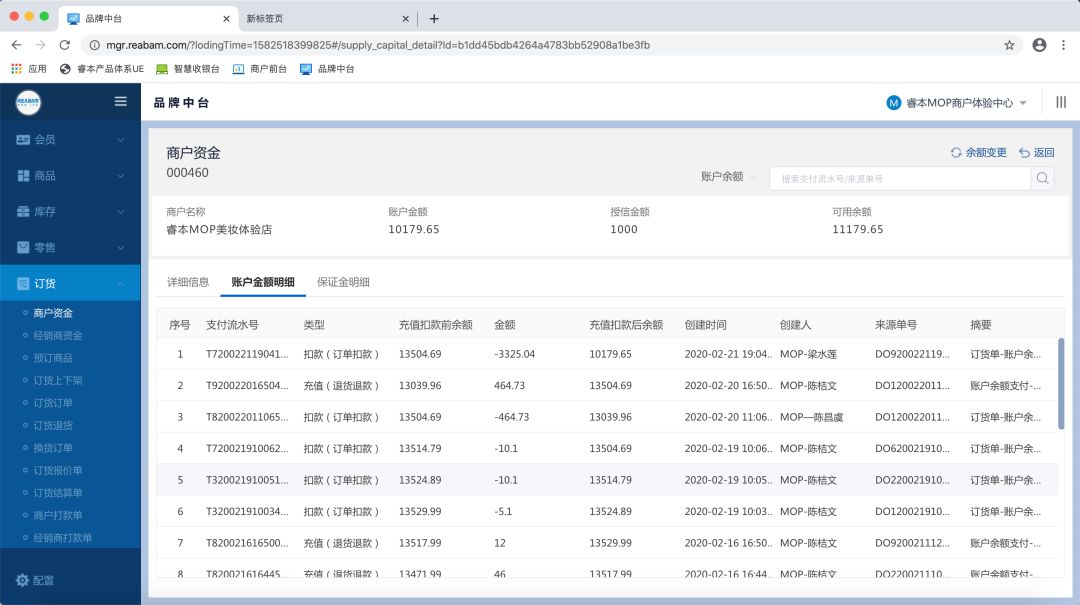Open Chrome three-dot menu

1063,45
